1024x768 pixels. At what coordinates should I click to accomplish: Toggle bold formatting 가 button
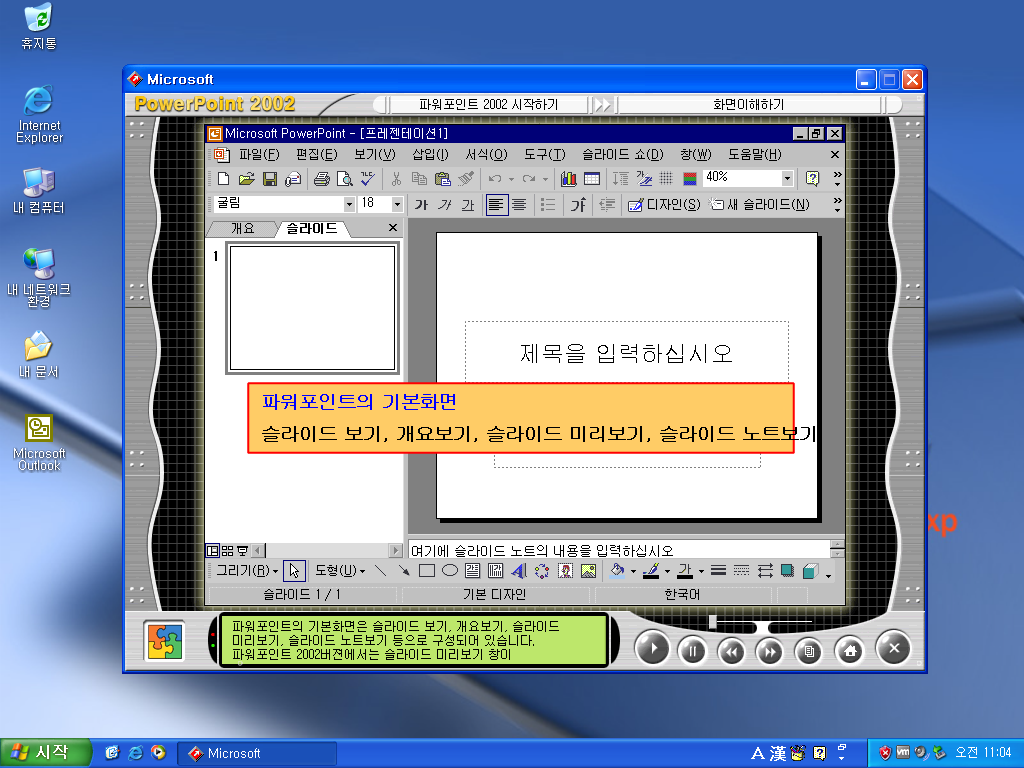(x=421, y=205)
